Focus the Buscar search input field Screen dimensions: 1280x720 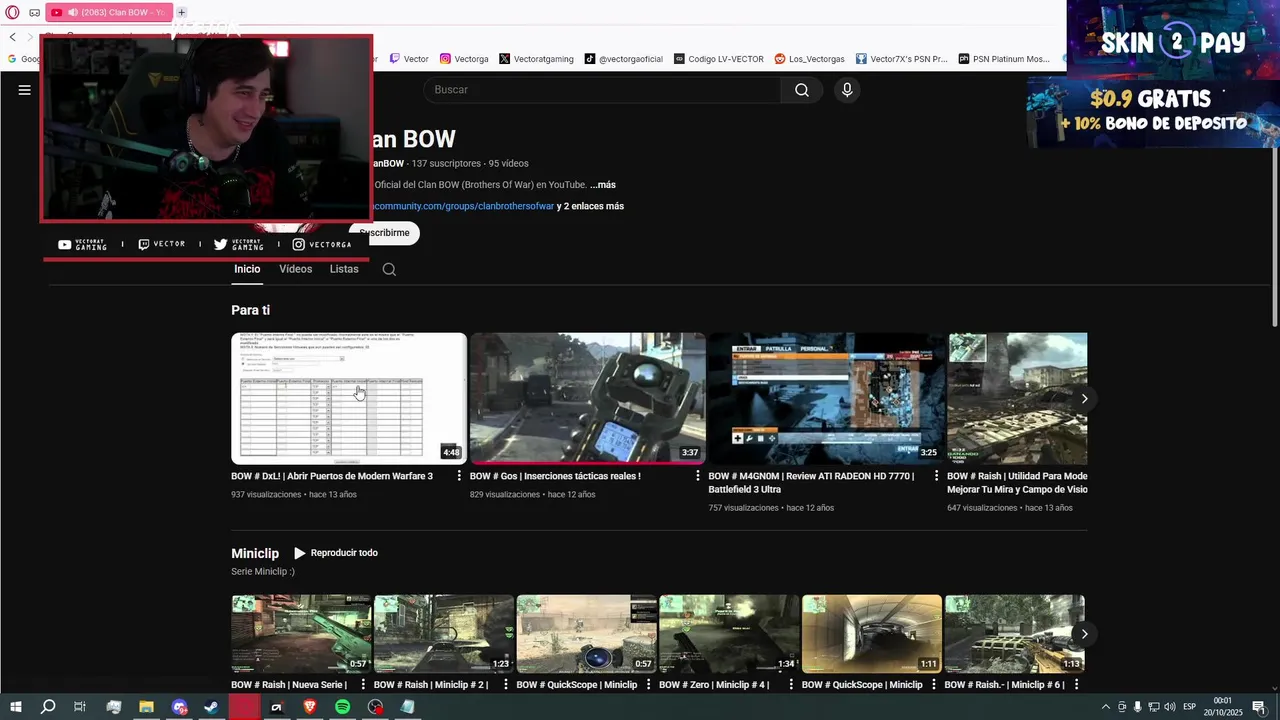603,90
